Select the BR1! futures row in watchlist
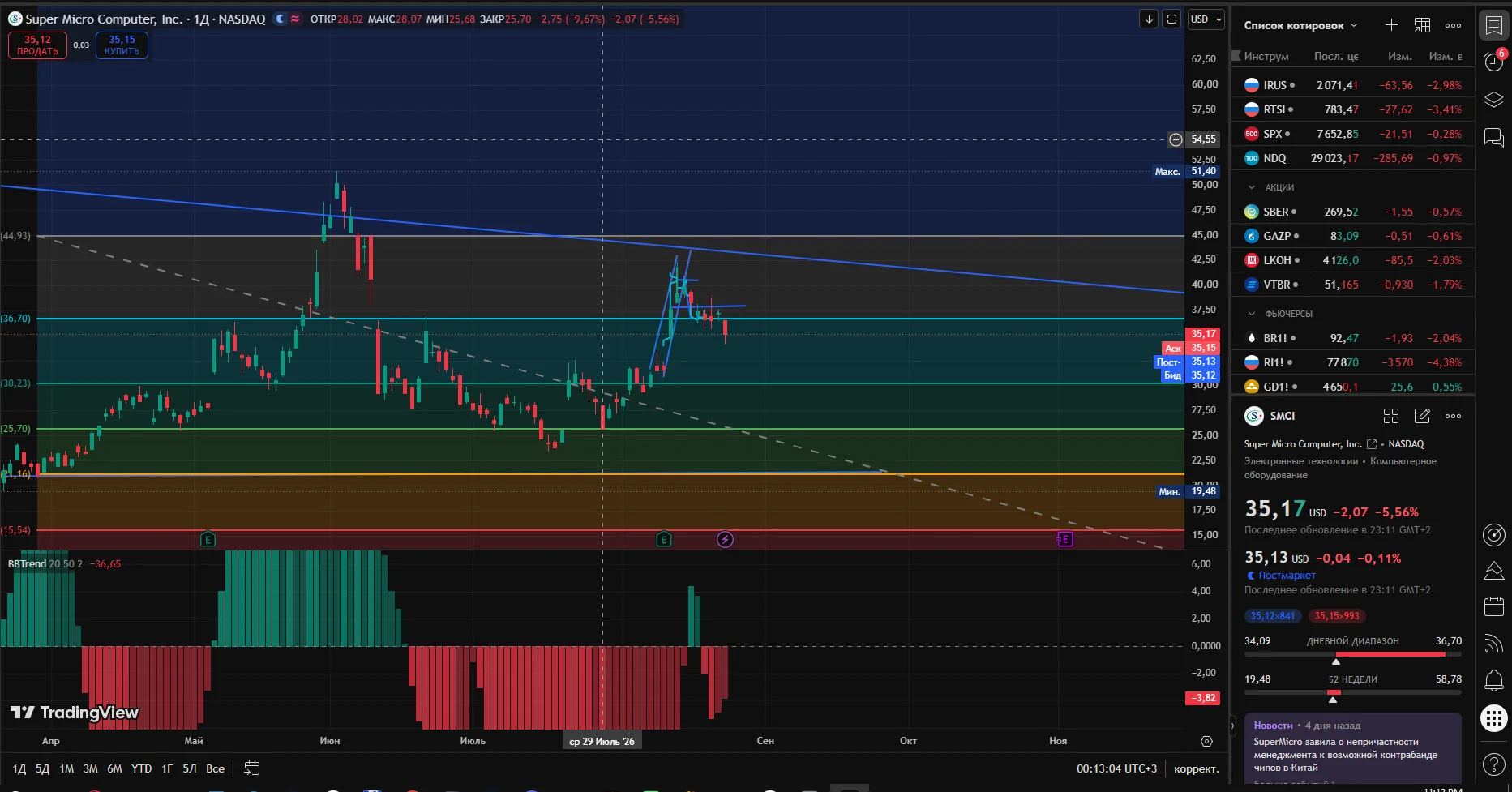The height and width of the screenshot is (792, 1512). coord(1352,338)
